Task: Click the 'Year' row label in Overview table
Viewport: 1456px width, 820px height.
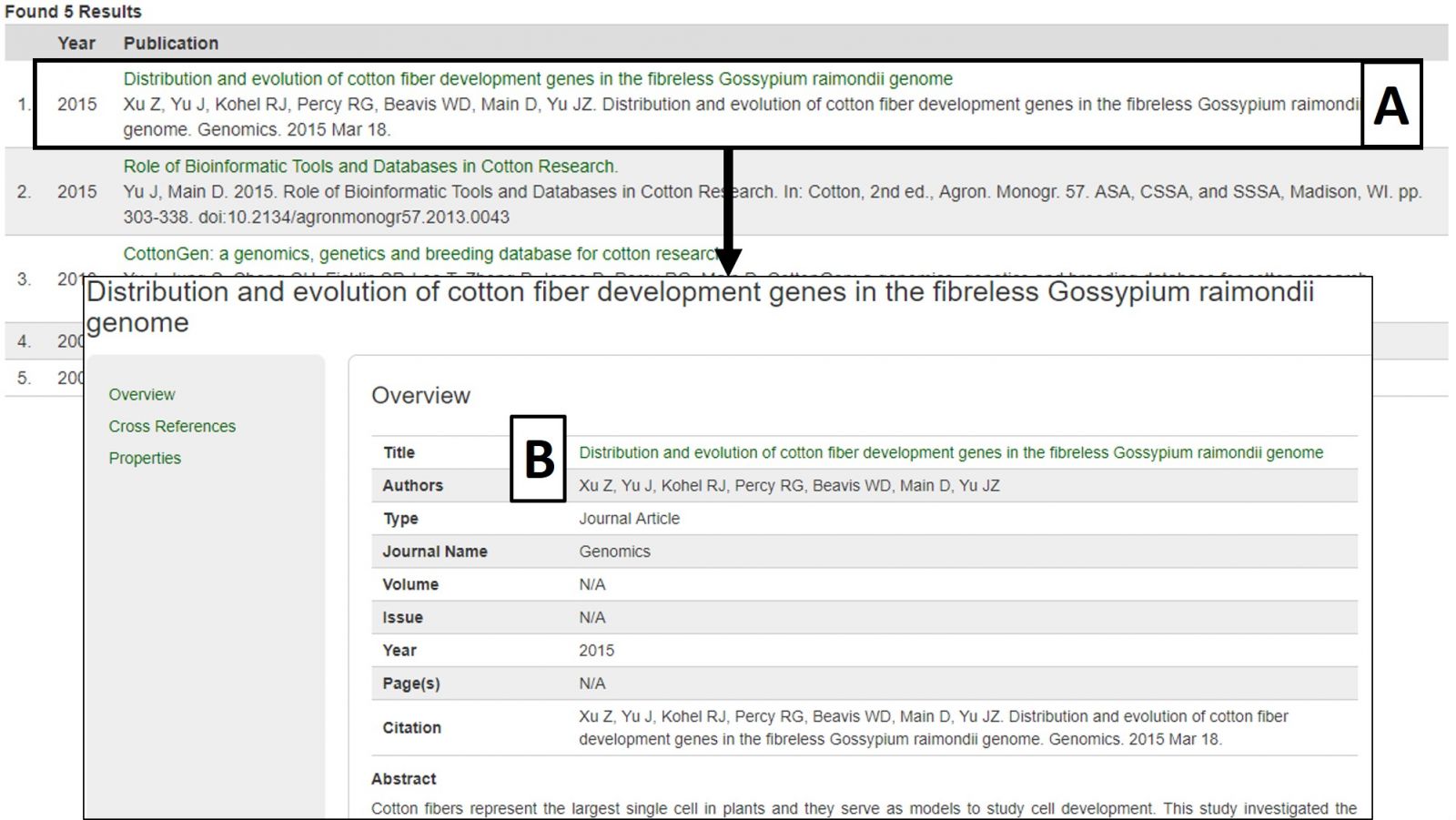Action: [x=399, y=651]
